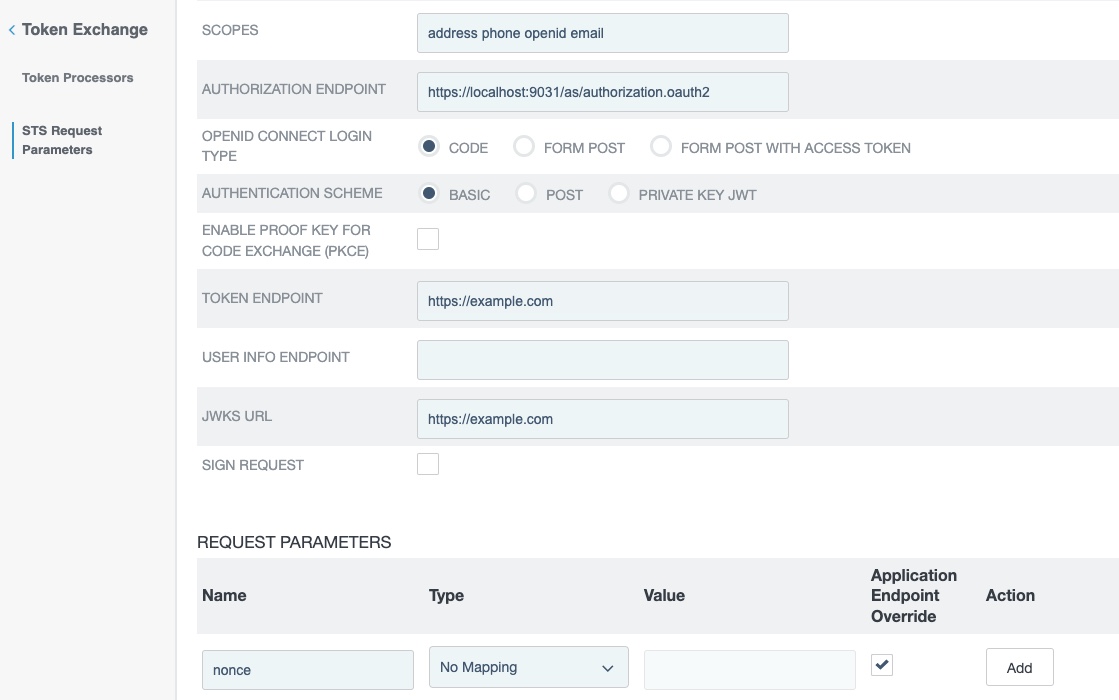Select PRIVATE KEY JWT authentication scheme
This screenshot has height=700, width=1119.
(619, 193)
